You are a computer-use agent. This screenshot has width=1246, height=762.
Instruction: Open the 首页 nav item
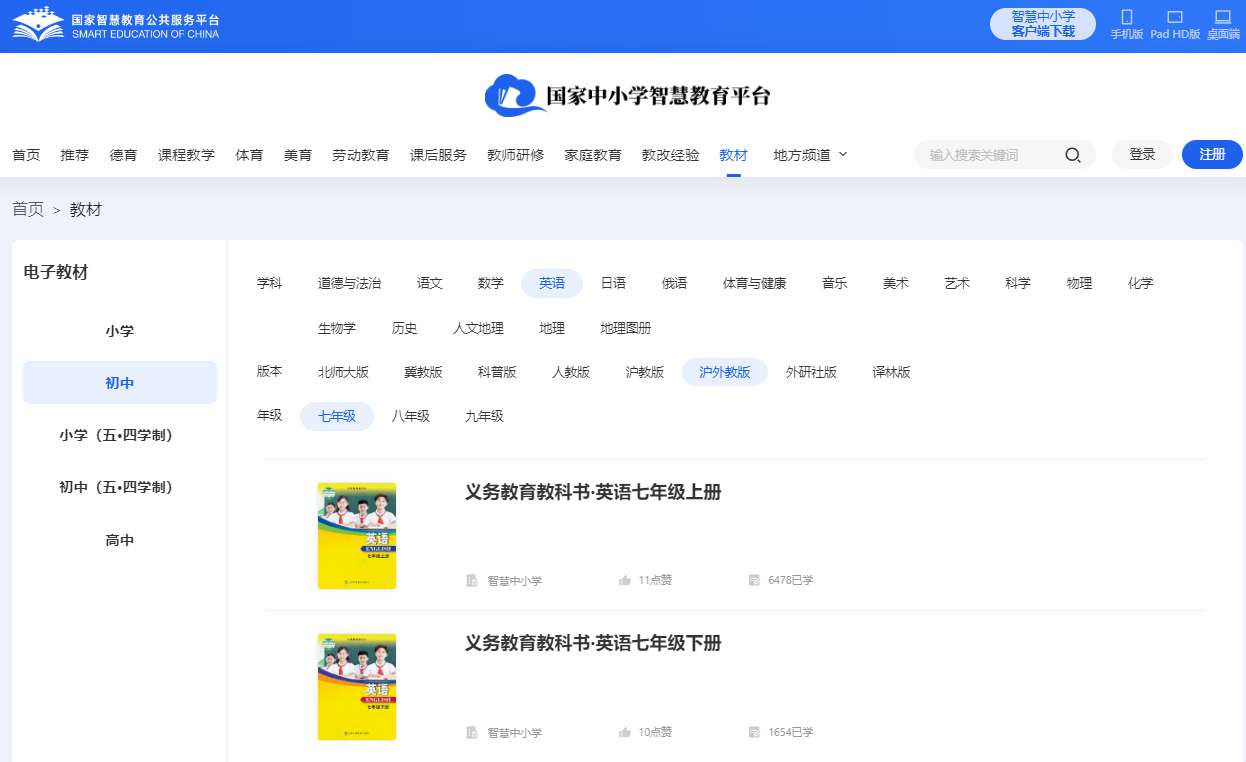[x=26, y=155]
